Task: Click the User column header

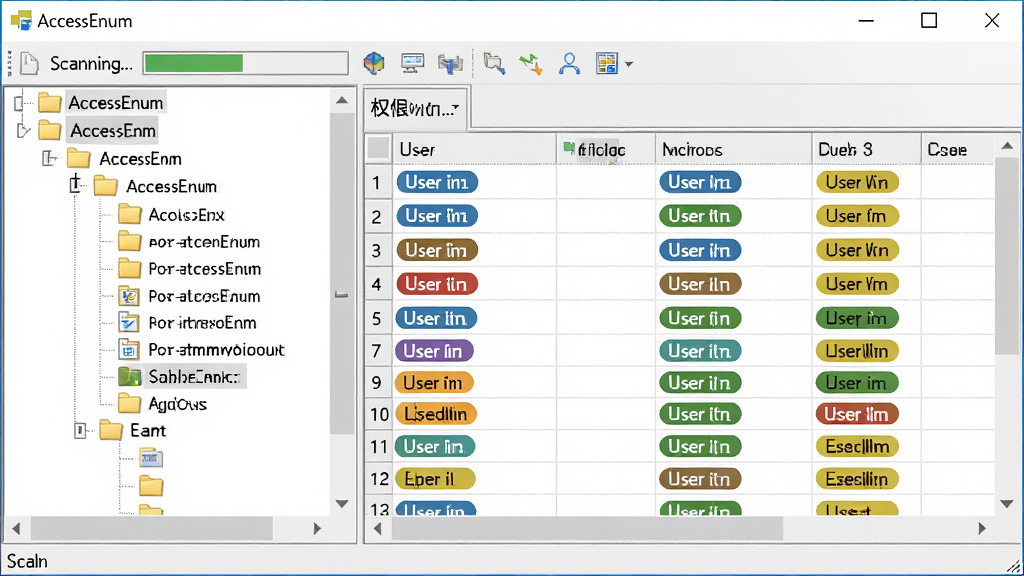Action: click(x=474, y=150)
